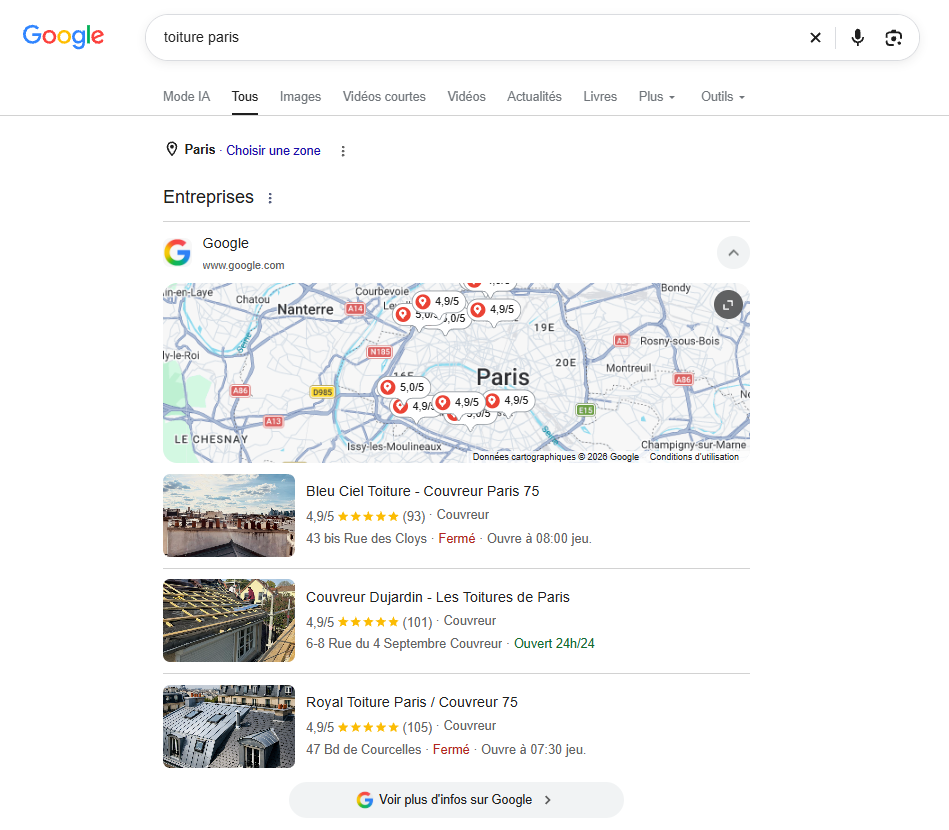Viewport: 949px width, 830px height.
Task: Open the Bleu Ciel Toiture rooftop photo
Action: point(229,515)
